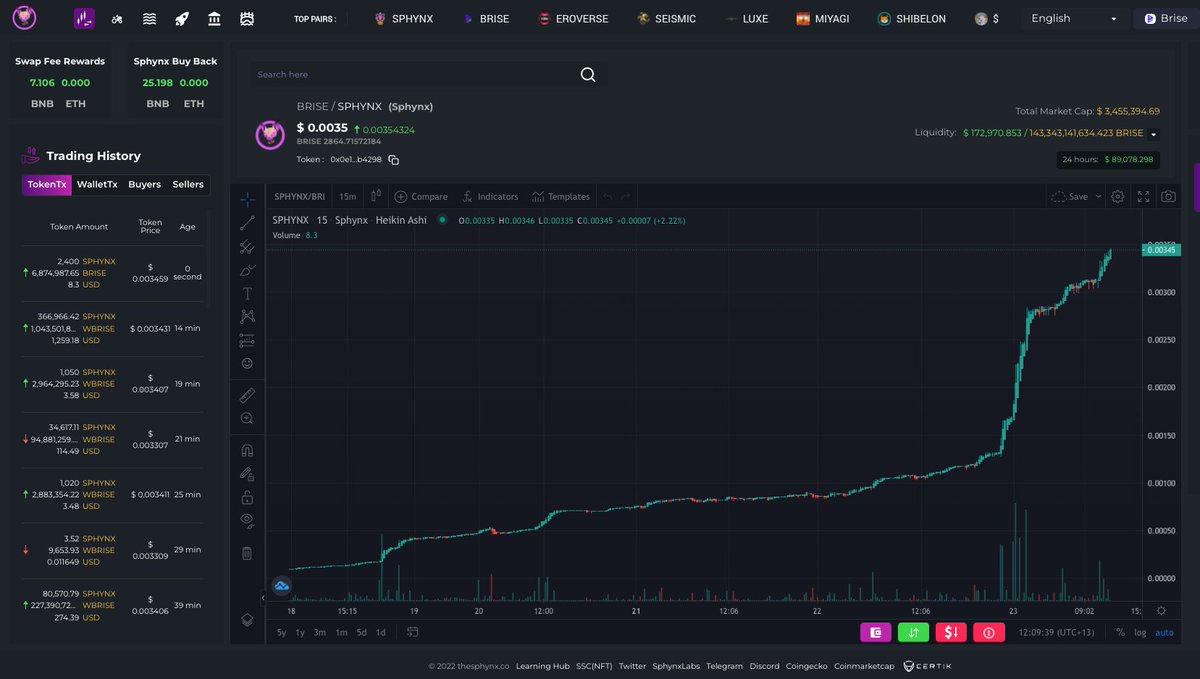This screenshot has height=679, width=1200.
Task: Set the chart range to 1d
Action: tap(380, 632)
